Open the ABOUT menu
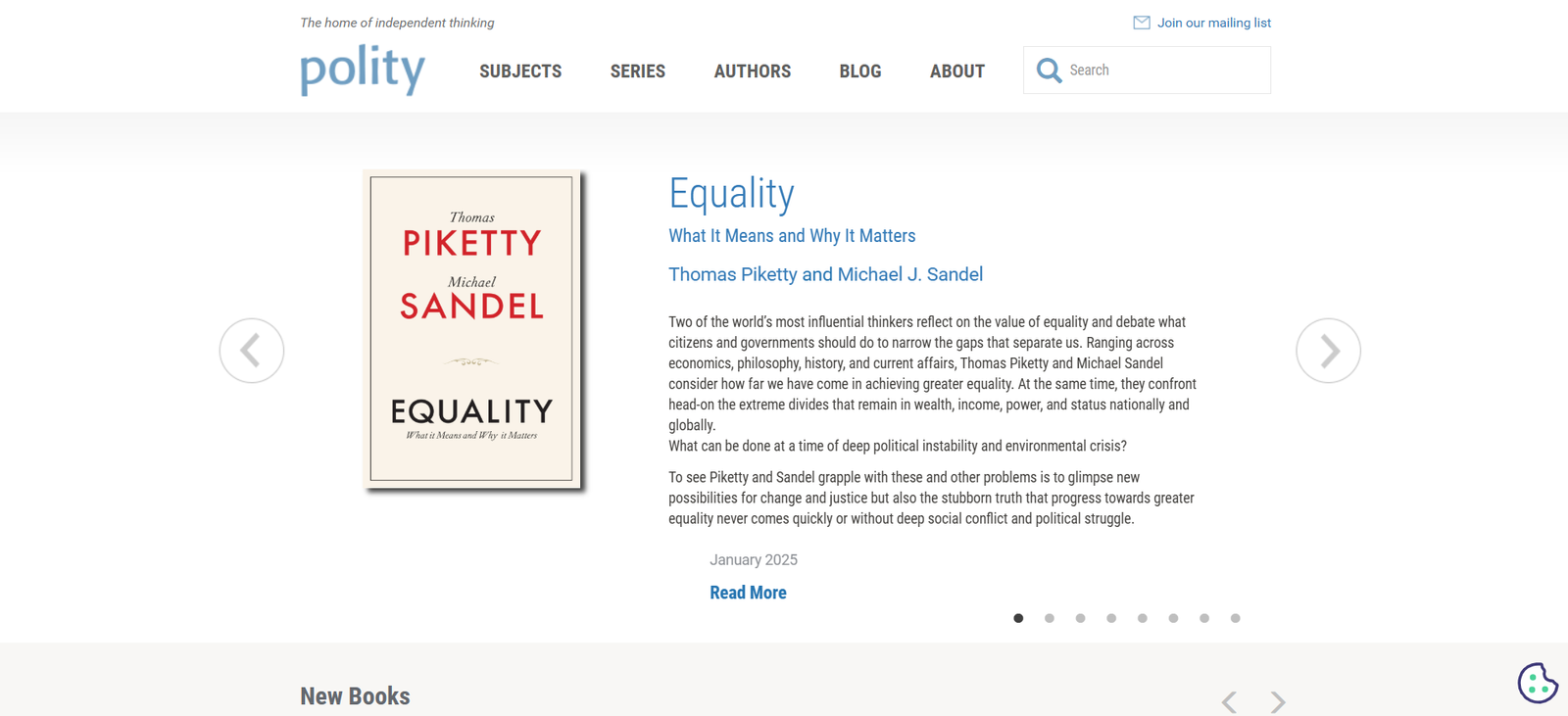Screen dimensions: 1568x716 (x=956, y=71)
